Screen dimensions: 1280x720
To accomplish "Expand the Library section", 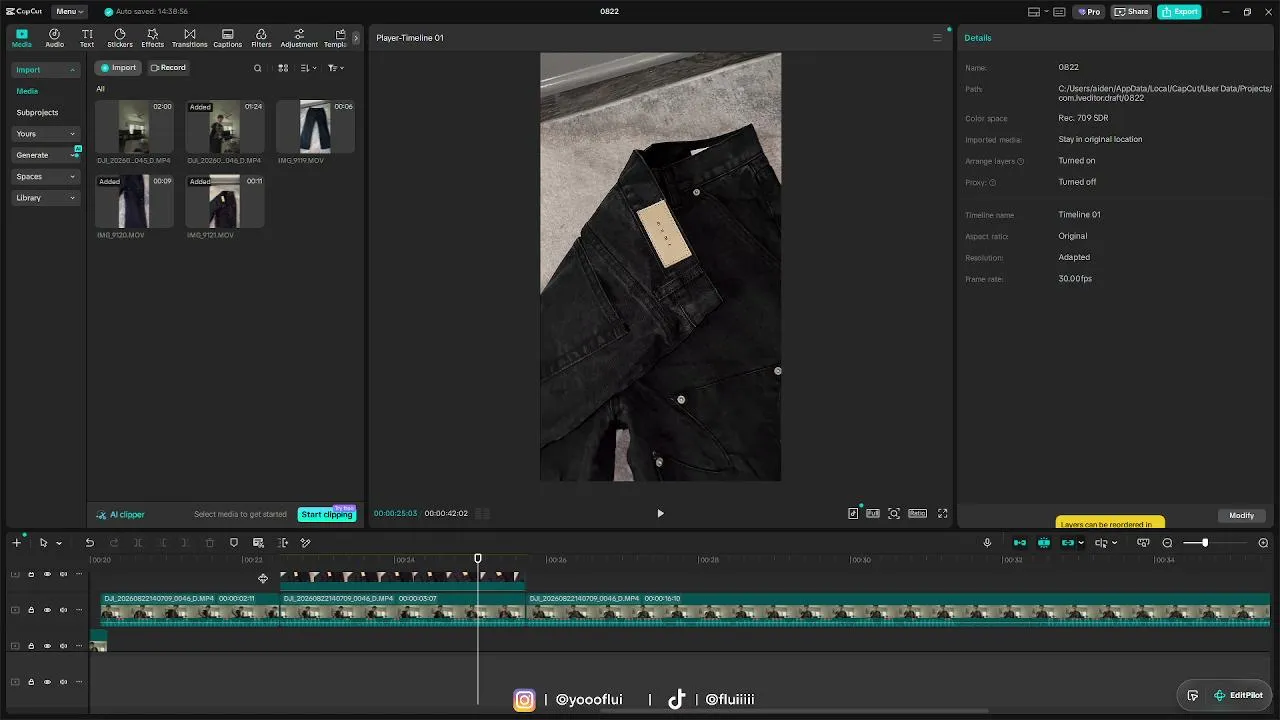I will [46, 198].
